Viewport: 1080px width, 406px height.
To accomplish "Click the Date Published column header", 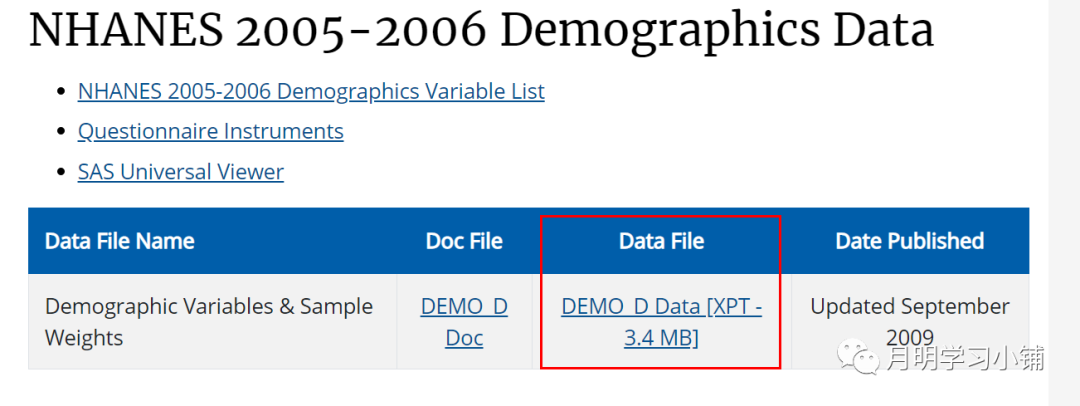I will (x=909, y=241).
